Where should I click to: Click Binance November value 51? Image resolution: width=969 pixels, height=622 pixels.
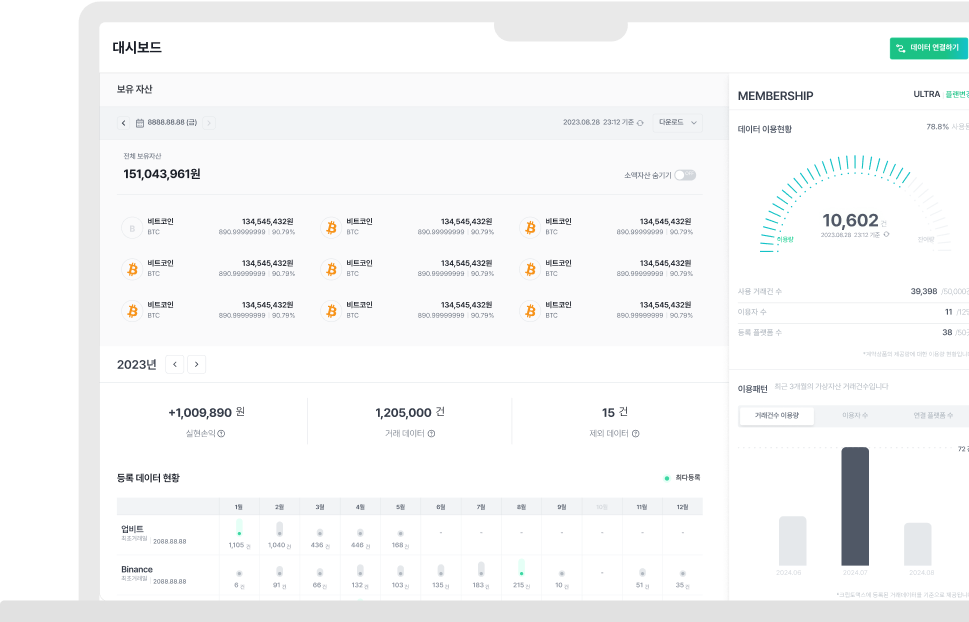pyautogui.click(x=640, y=586)
